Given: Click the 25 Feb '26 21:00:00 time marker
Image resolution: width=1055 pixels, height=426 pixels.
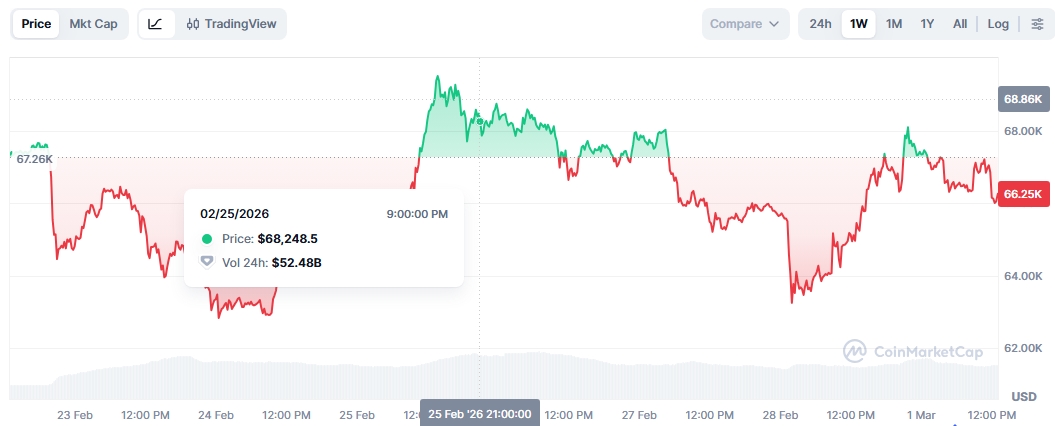Looking at the screenshot, I should [x=479, y=413].
